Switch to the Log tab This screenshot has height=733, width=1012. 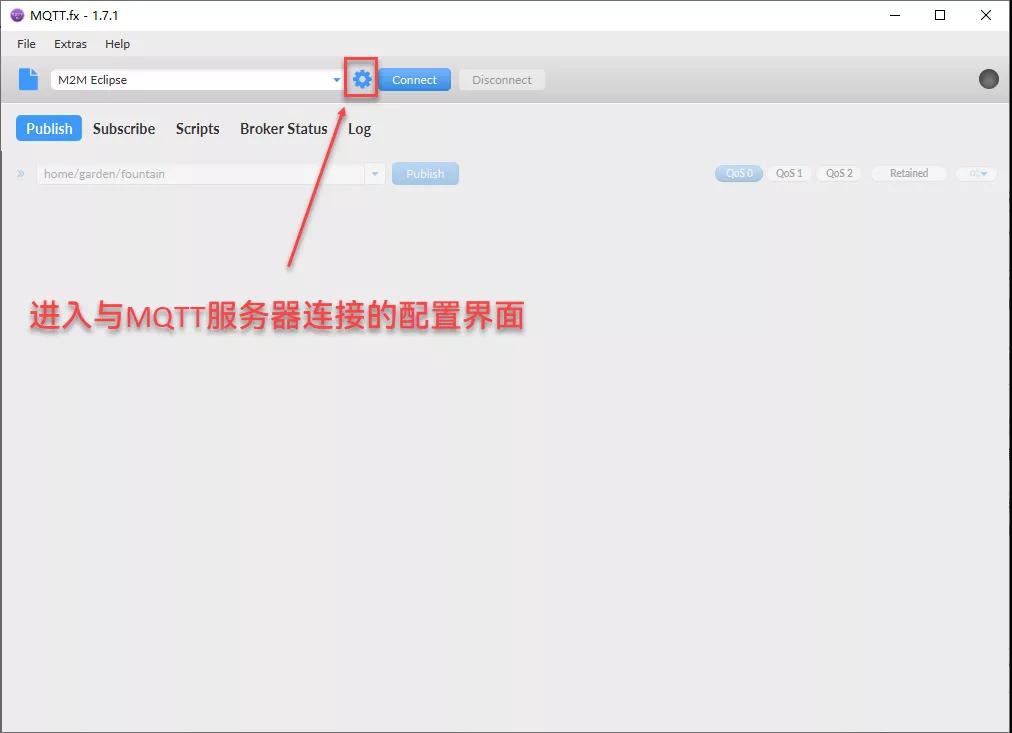coord(359,128)
